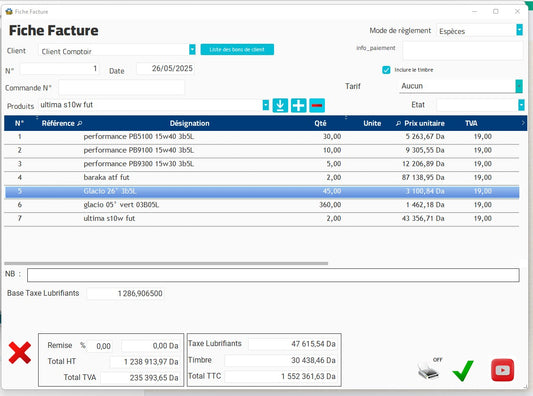Click the Fiche Facture title bar app icon
533x396 pixels.
[x=9, y=12]
